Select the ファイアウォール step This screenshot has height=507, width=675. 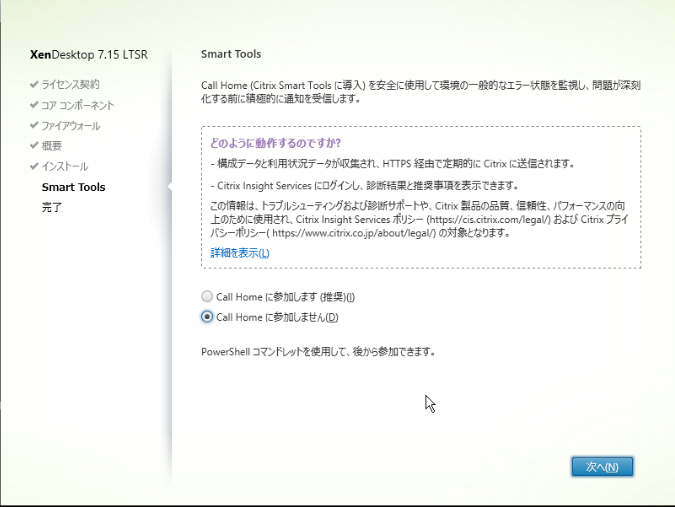(x=71, y=126)
